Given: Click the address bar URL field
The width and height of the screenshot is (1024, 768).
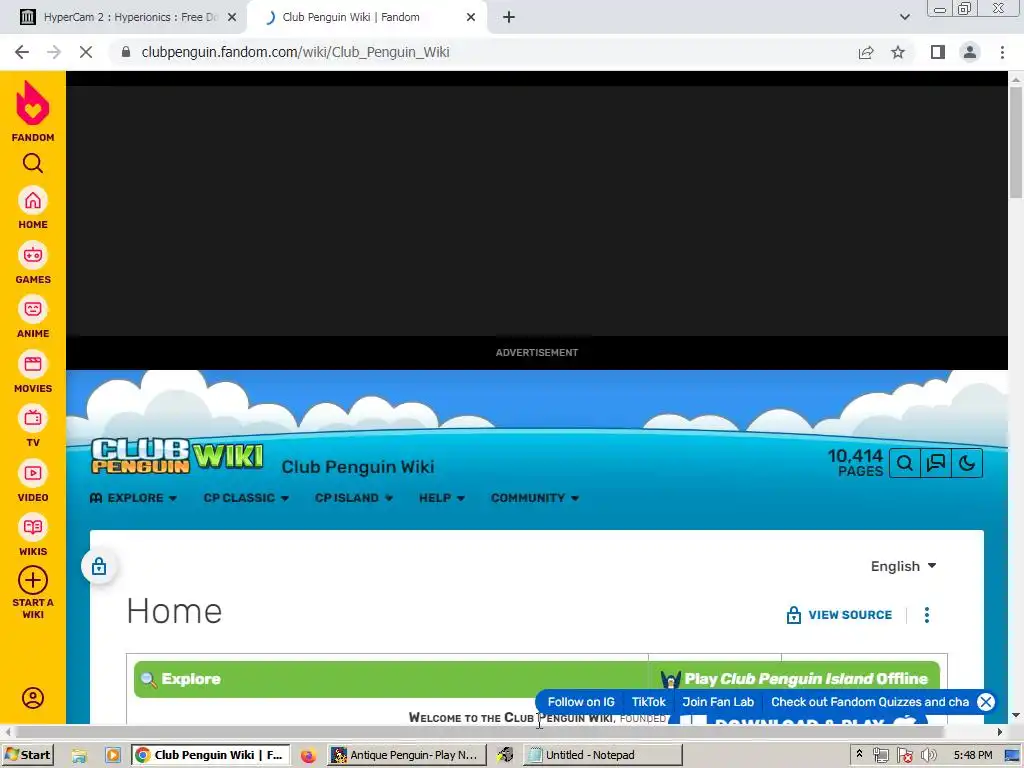Looking at the screenshot, I should point(483,52).
